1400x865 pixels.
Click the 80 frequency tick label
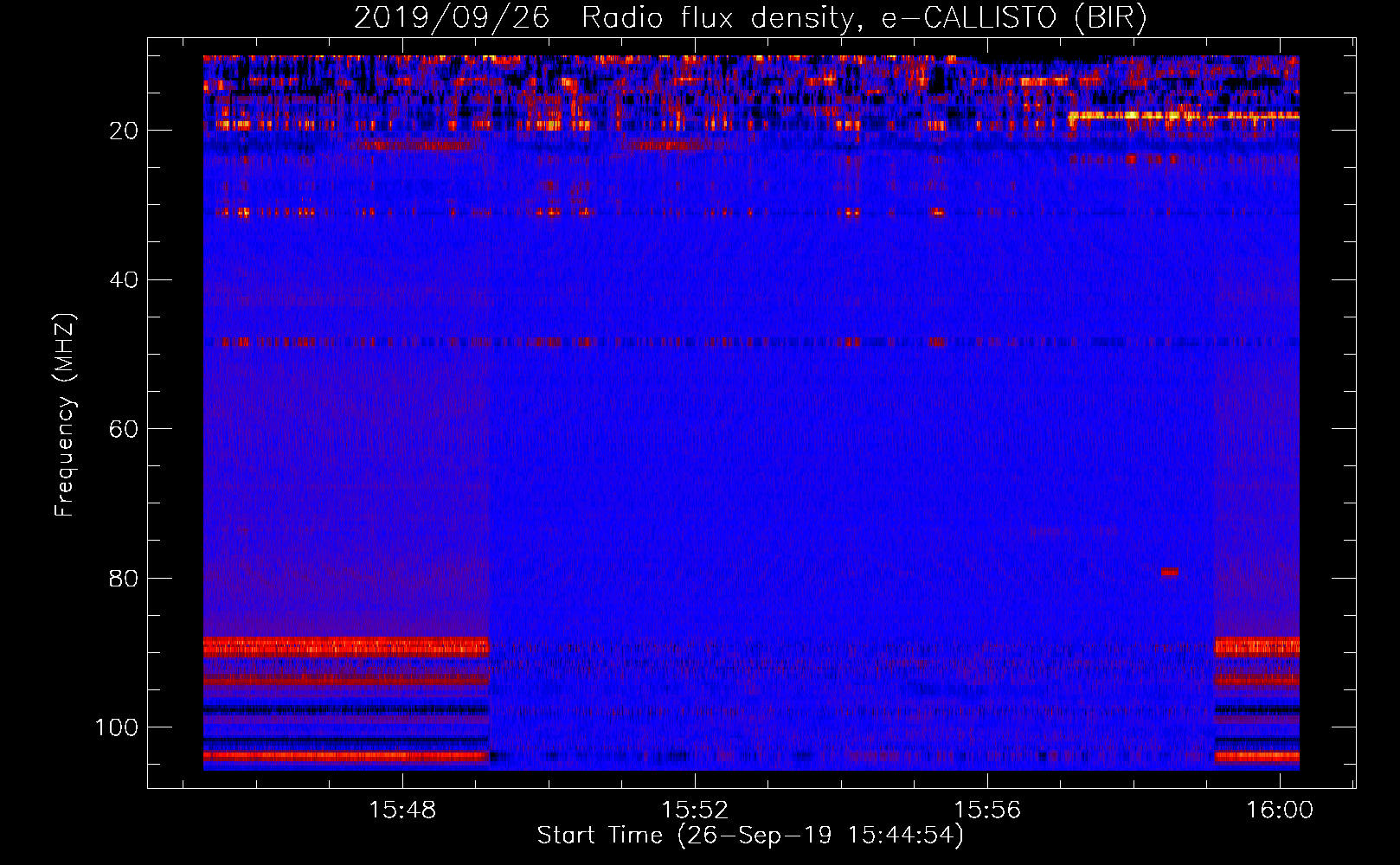pos(125,578)
